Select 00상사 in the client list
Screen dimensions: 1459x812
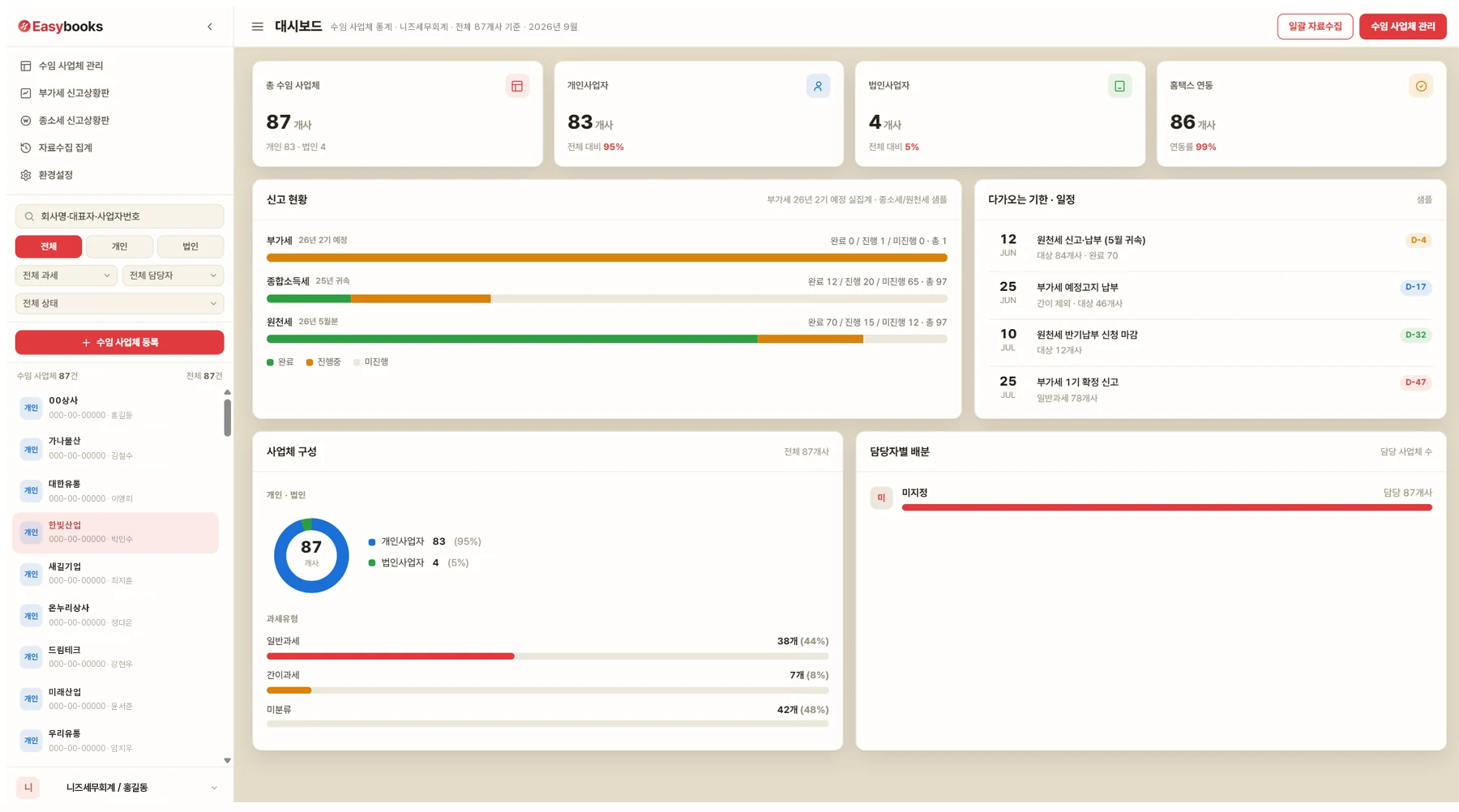coord(116,408)
